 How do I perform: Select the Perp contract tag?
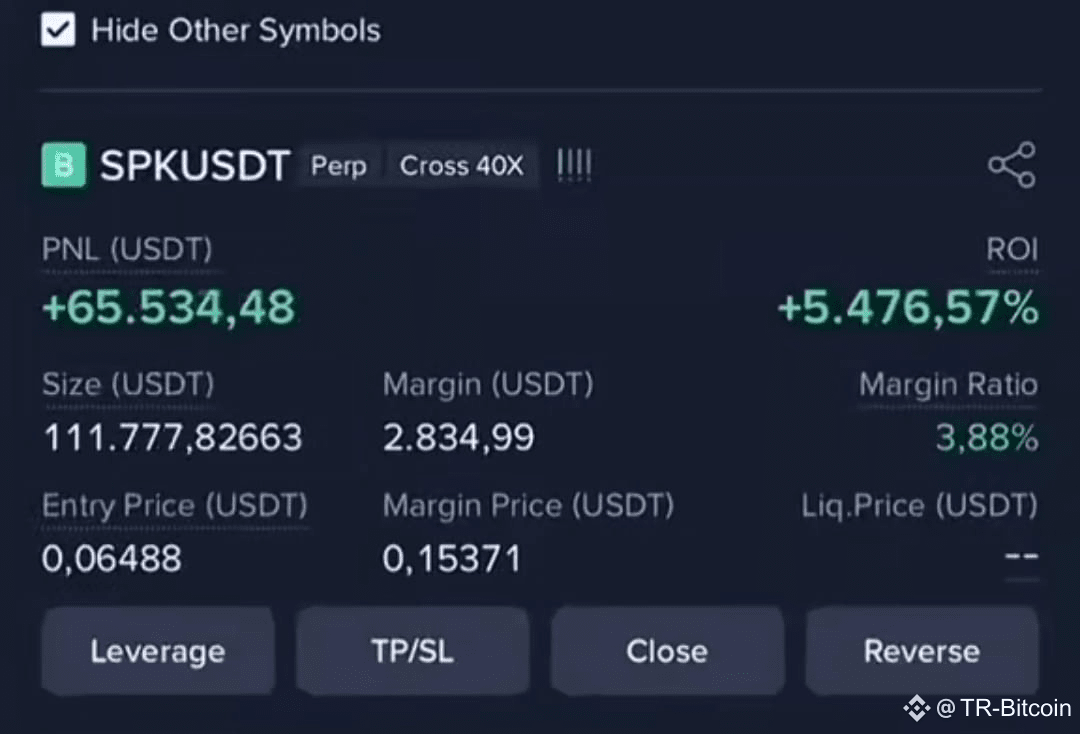[x=339, y=166]
